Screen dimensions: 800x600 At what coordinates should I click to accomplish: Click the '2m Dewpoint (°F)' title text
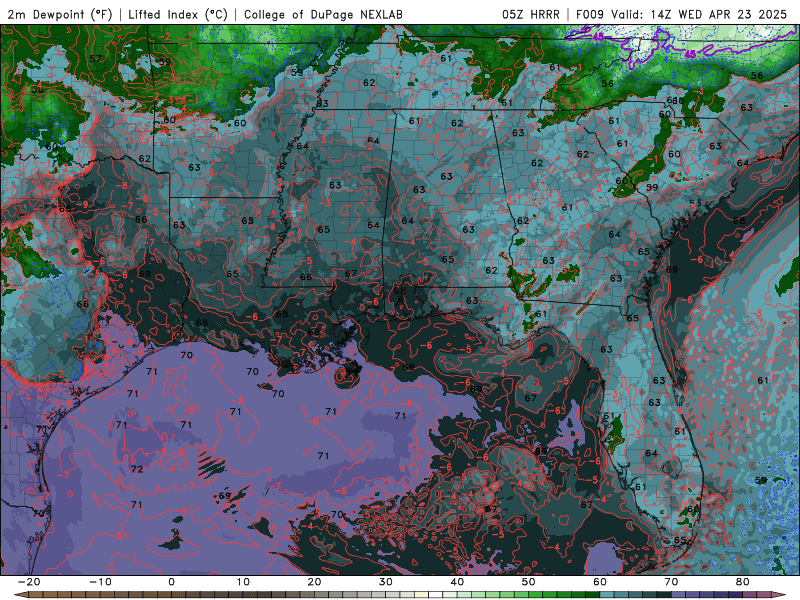pos(59,14)
